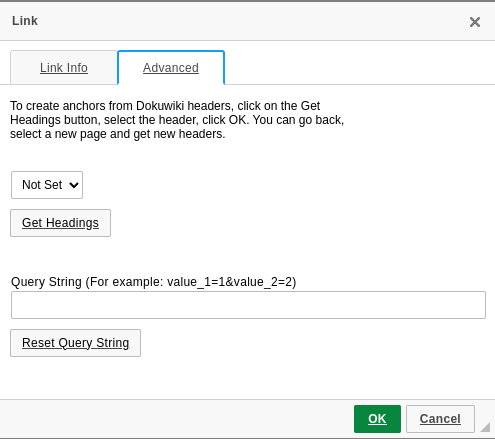Click the chevron arrow on Not Set selector
The width and height of the screenshot is (495, 439).
74,185
